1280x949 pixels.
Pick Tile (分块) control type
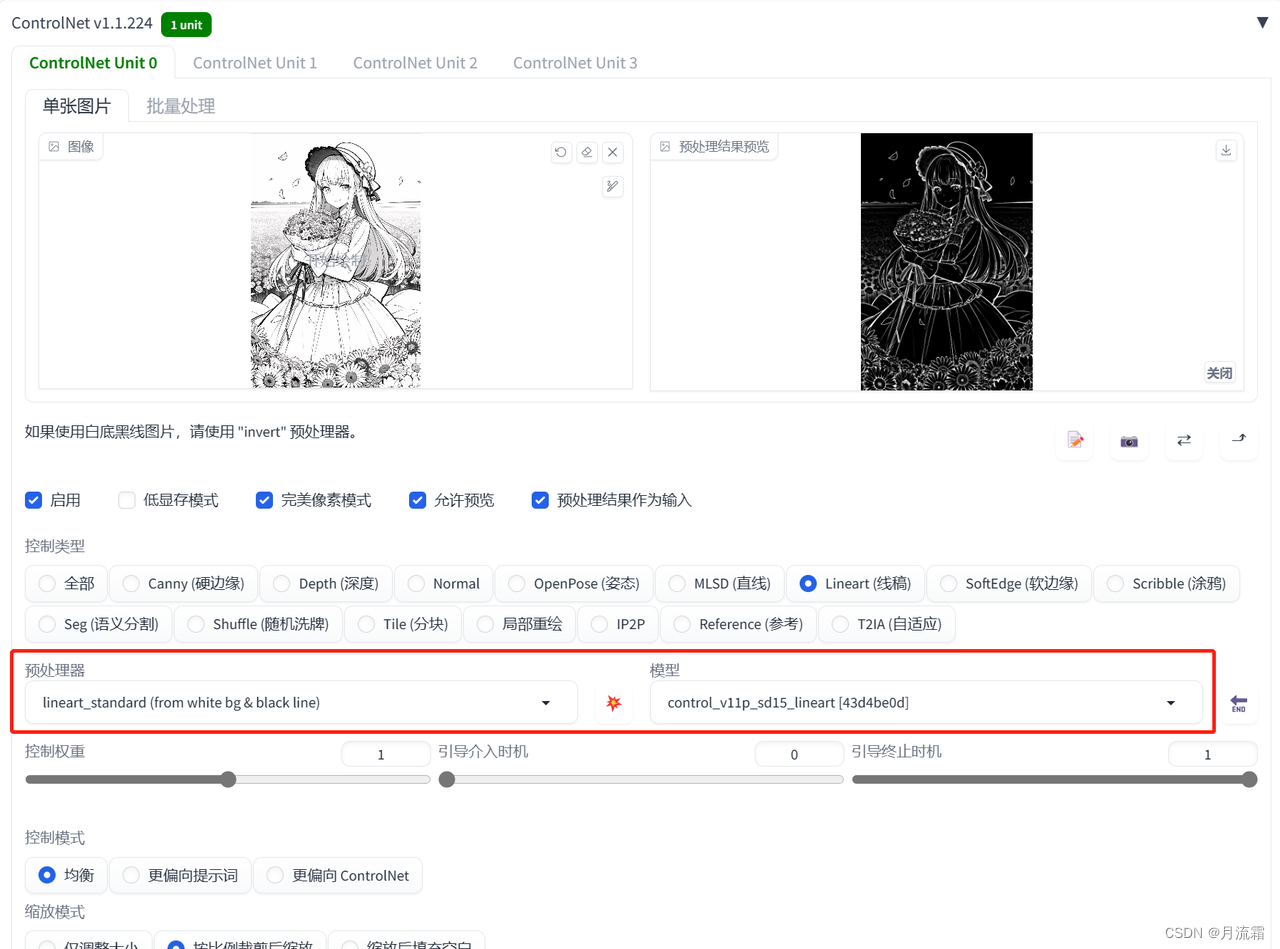pyautogui.click(x=402, y=624)
